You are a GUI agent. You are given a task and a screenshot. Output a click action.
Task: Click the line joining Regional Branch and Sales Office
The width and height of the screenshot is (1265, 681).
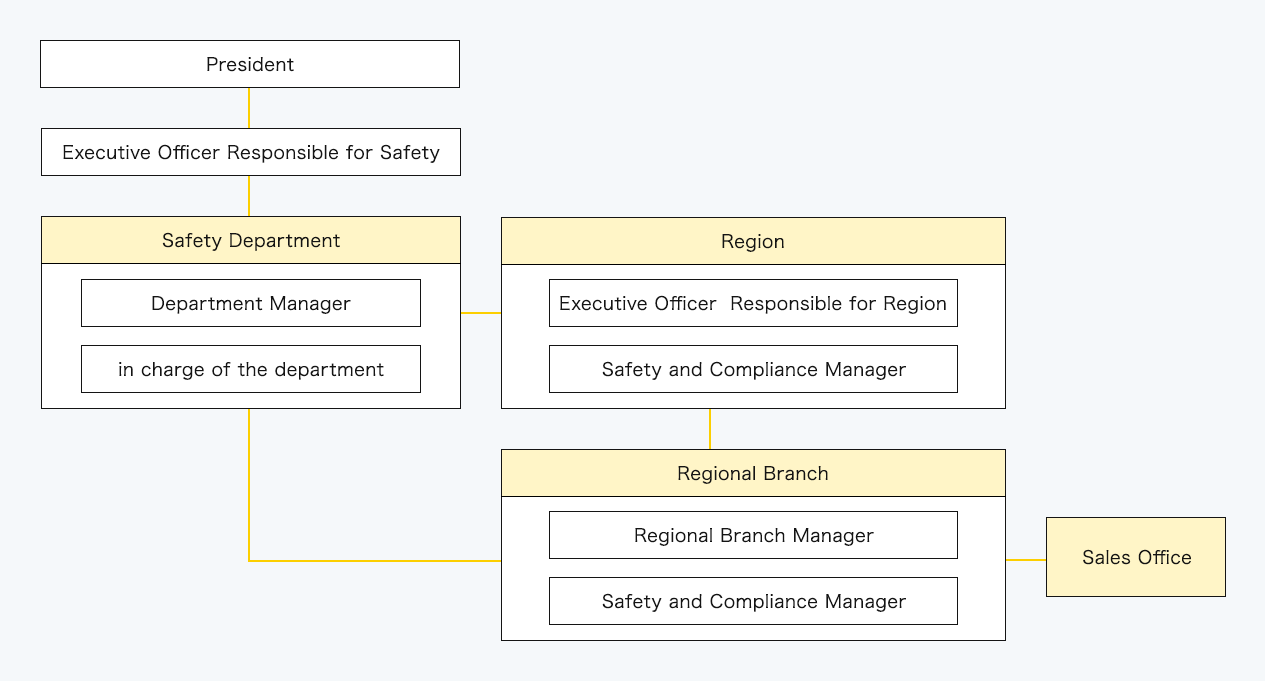pyautogui.click(x=1026, y=557)
